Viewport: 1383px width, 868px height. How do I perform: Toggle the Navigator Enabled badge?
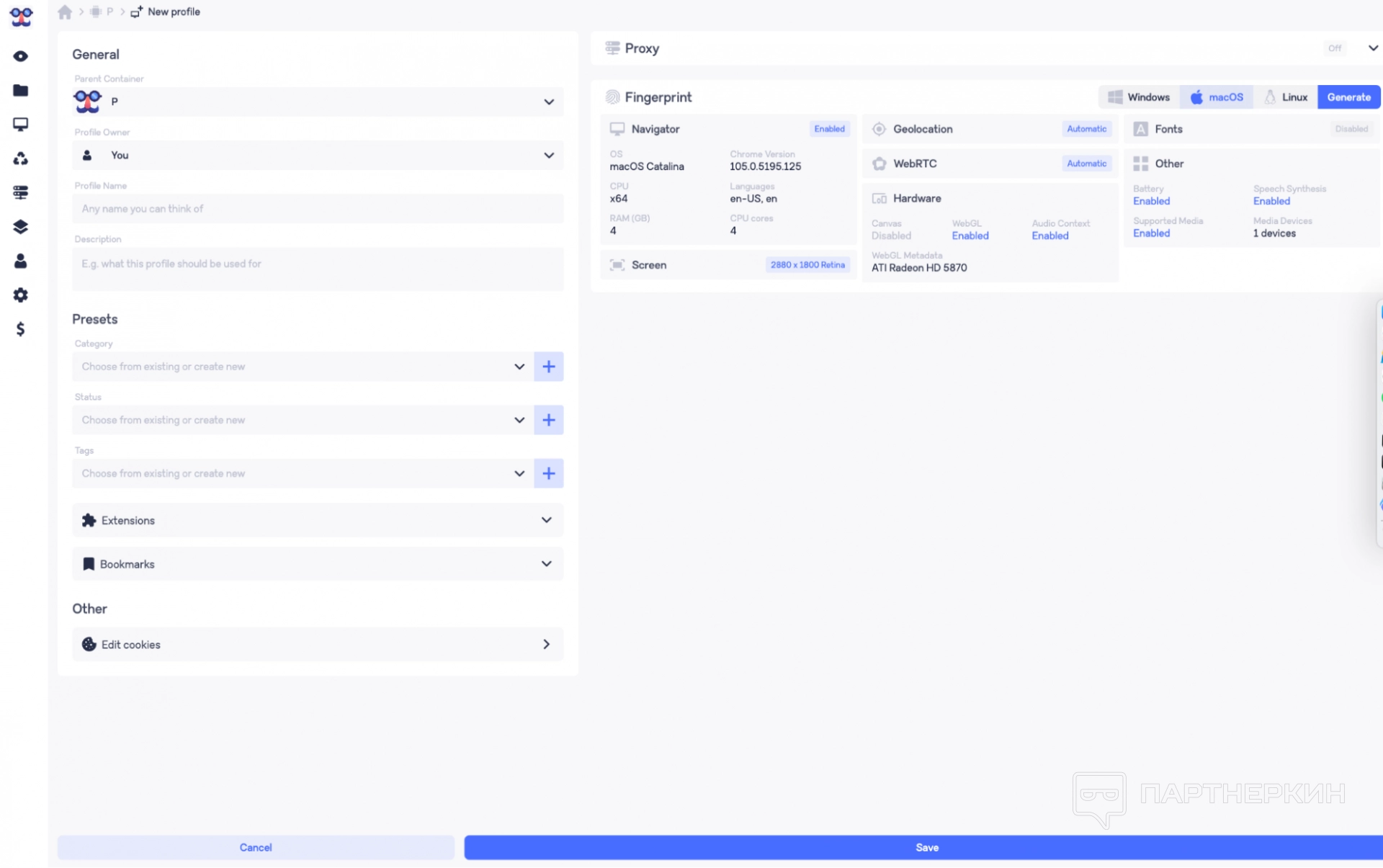click(x=829, y=129)
